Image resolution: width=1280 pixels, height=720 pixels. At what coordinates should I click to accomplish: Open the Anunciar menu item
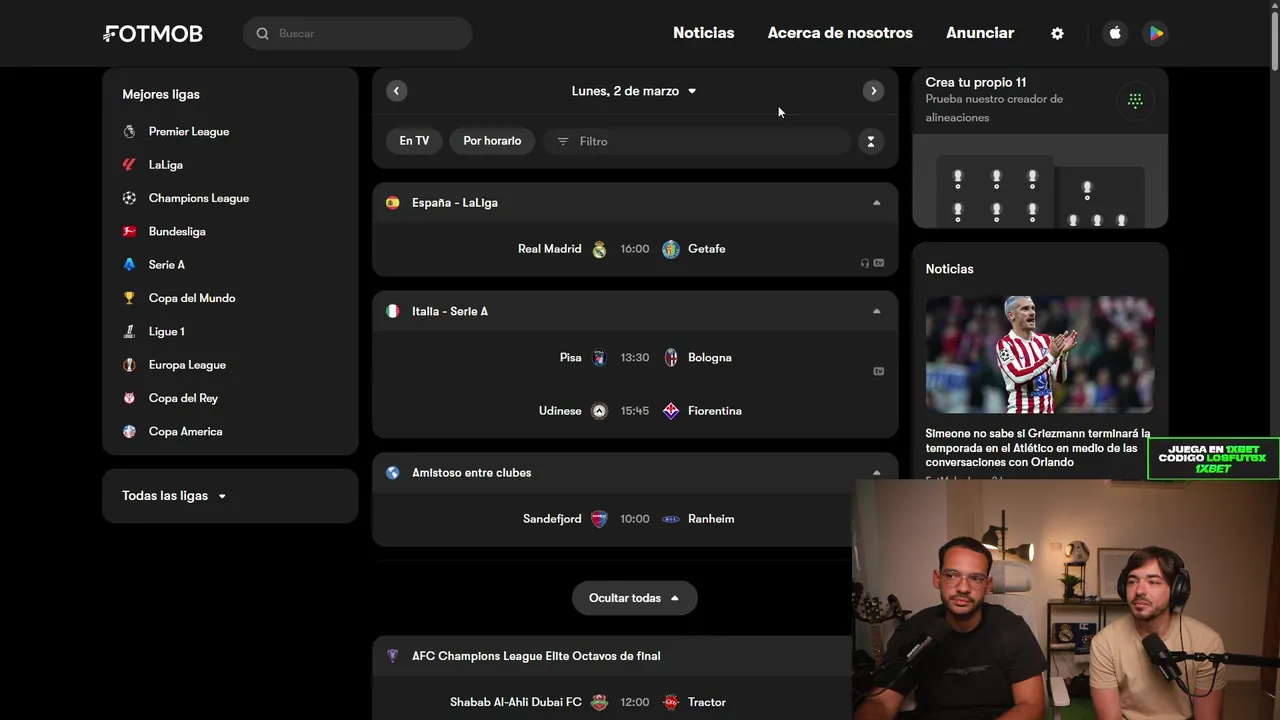coord(980,33)
